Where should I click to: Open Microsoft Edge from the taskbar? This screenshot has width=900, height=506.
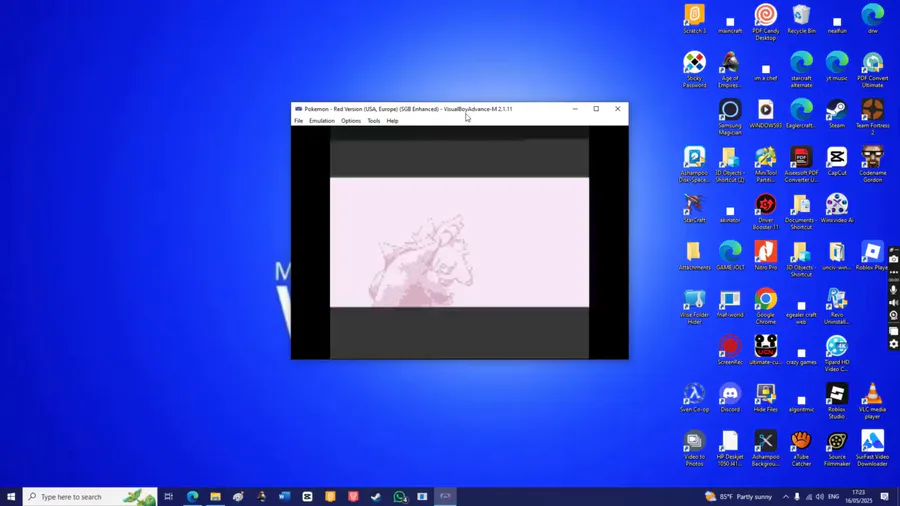pos(192,497)
